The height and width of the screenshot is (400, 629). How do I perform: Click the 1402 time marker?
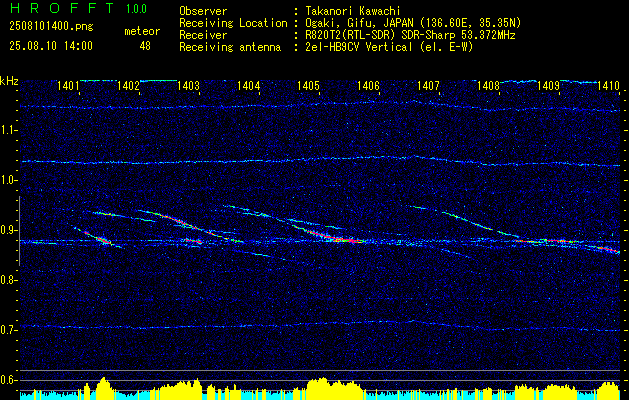coord(128,85)
